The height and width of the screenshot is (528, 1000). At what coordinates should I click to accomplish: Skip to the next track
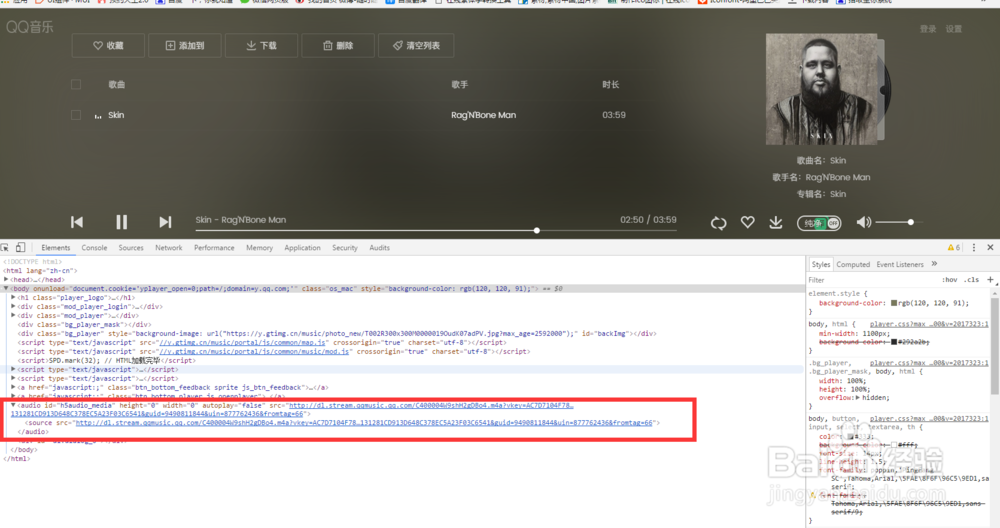(165, 221)
